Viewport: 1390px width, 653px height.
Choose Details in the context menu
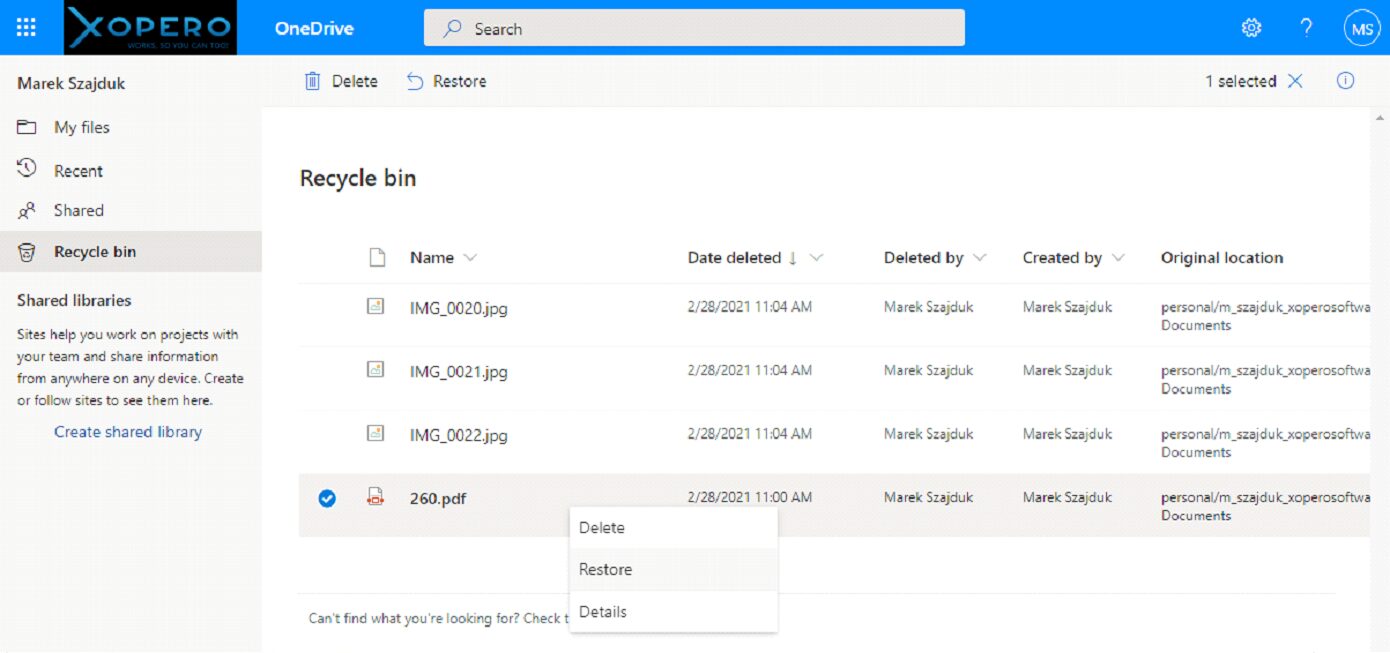[x=673, y=611]
